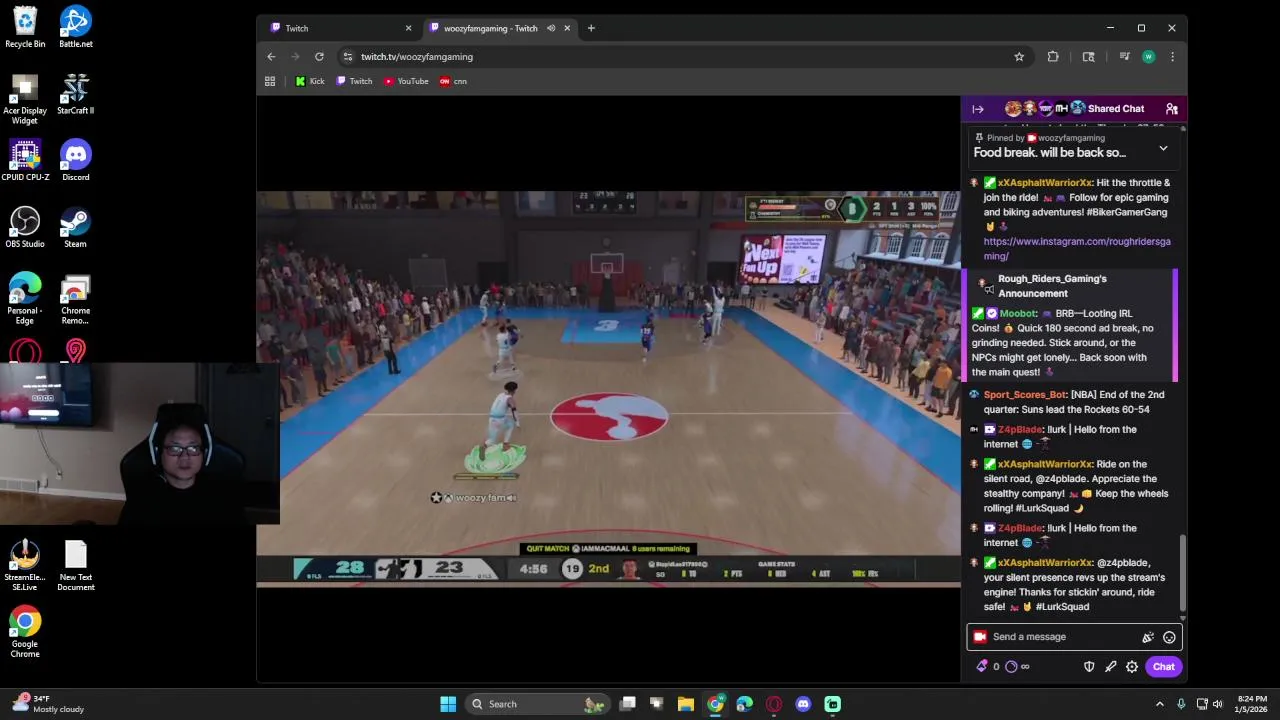The width and height of the screenshot is (1280, 720).
Task: Open the Twitch bookmark
Action: (x=355, y=81)
